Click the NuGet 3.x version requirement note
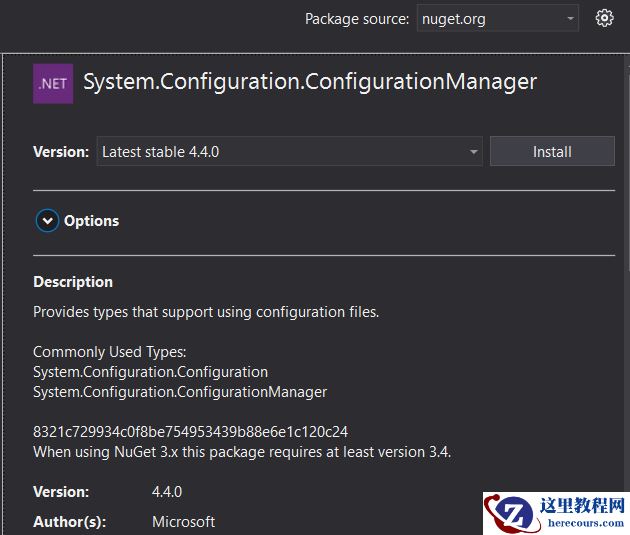The height and width of the screenshot is (535, 630). pos(242,452)
